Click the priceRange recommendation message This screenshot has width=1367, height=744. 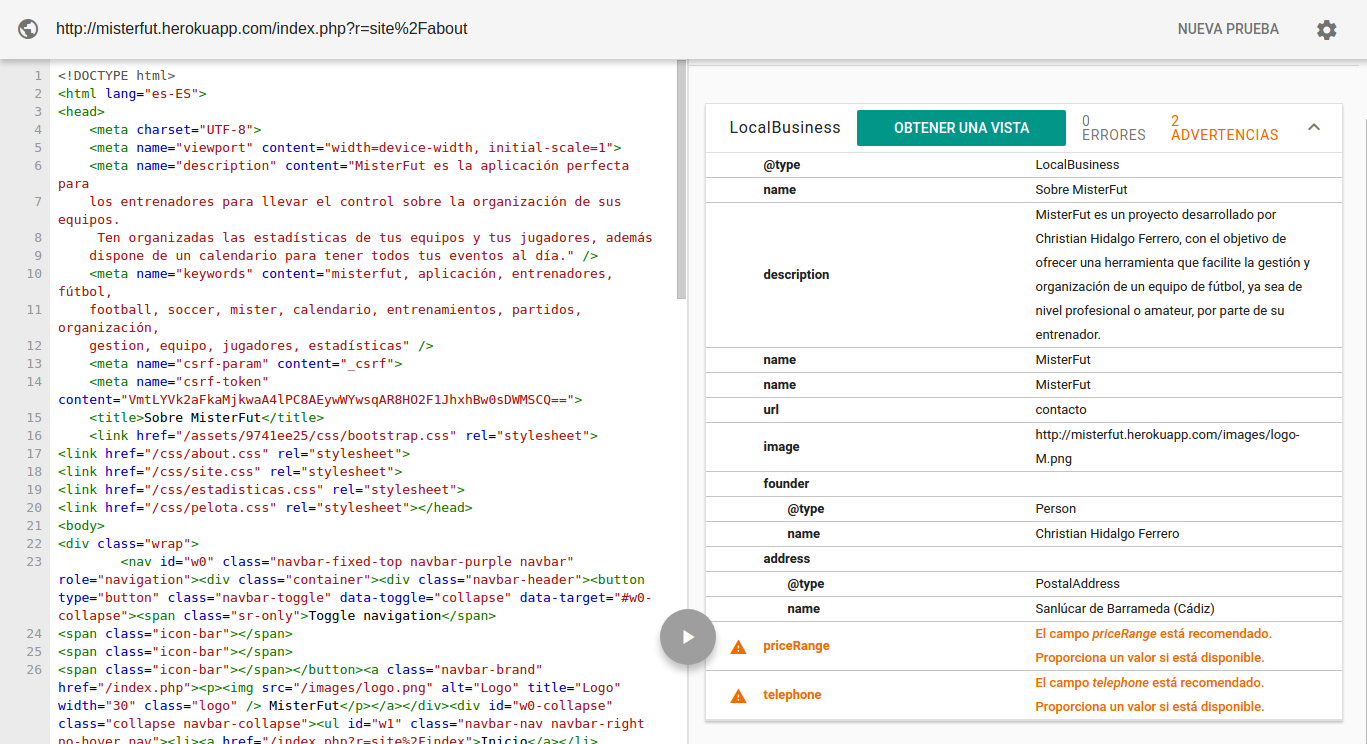click(x=1153, y=646)
